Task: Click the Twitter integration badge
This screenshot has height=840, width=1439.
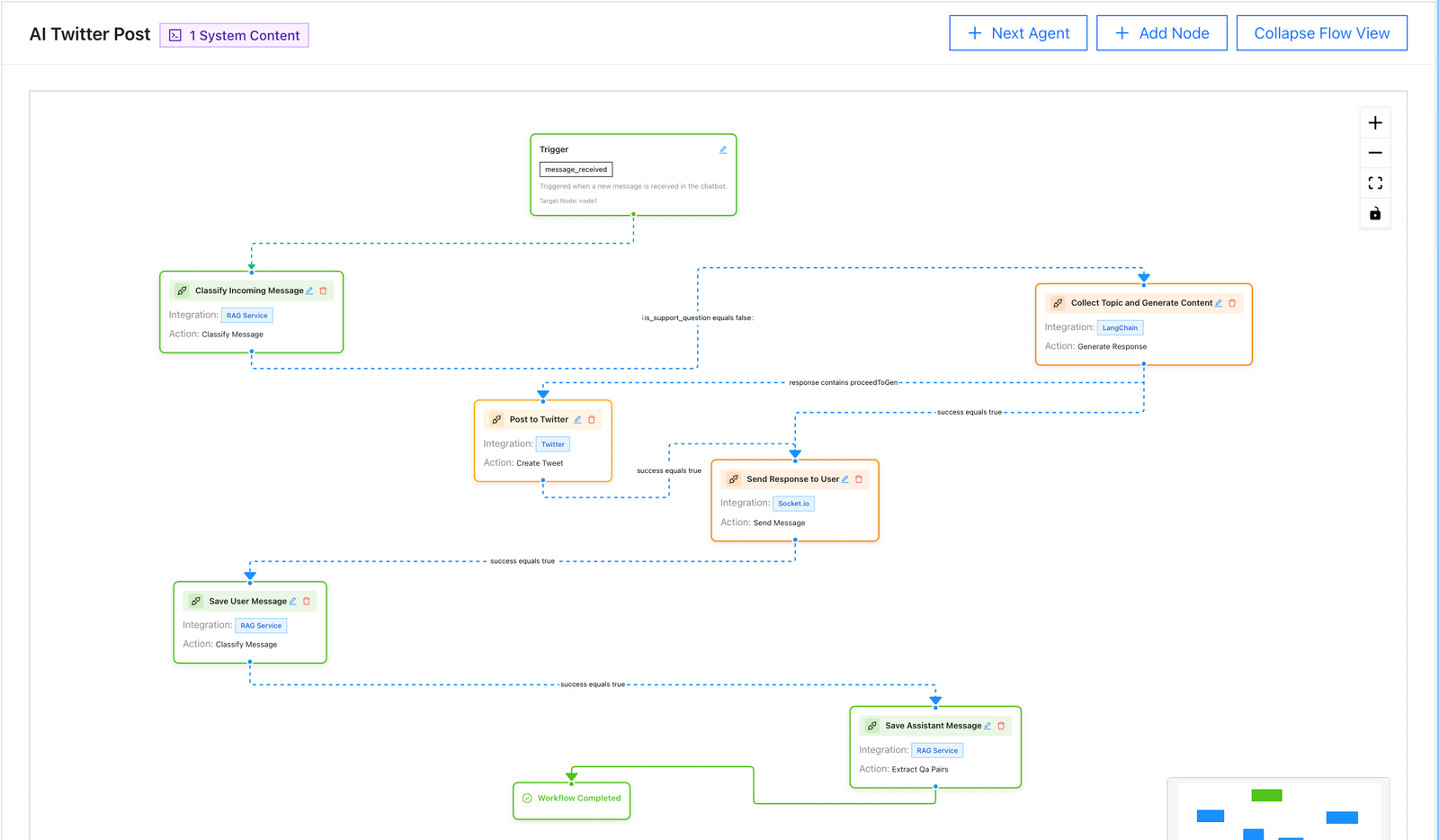Action: [552, 443]
